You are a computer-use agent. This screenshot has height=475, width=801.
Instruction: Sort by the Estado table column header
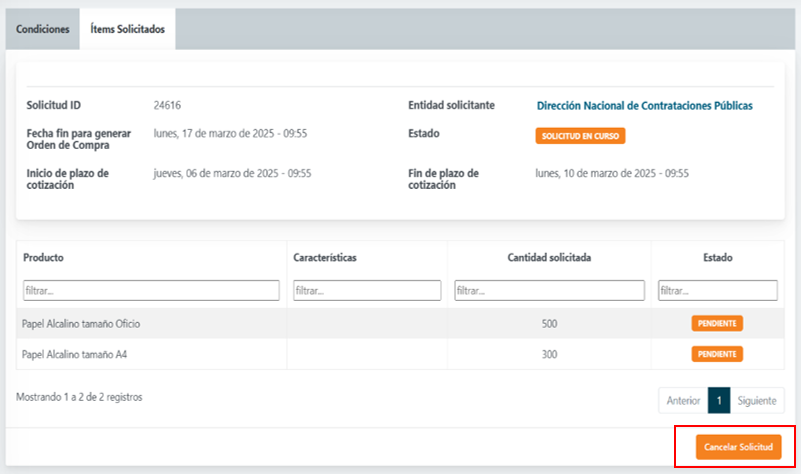click(x=717, y=257)
